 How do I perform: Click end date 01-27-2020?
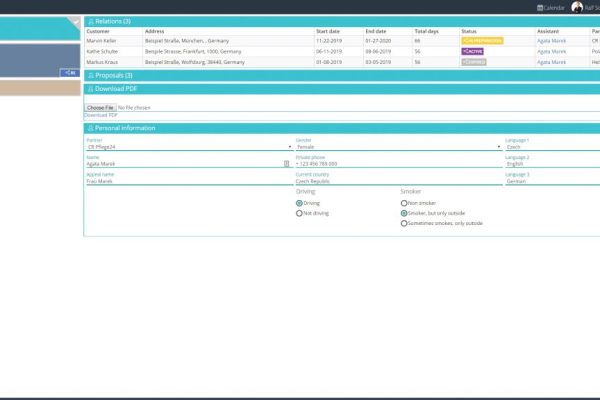378,41
